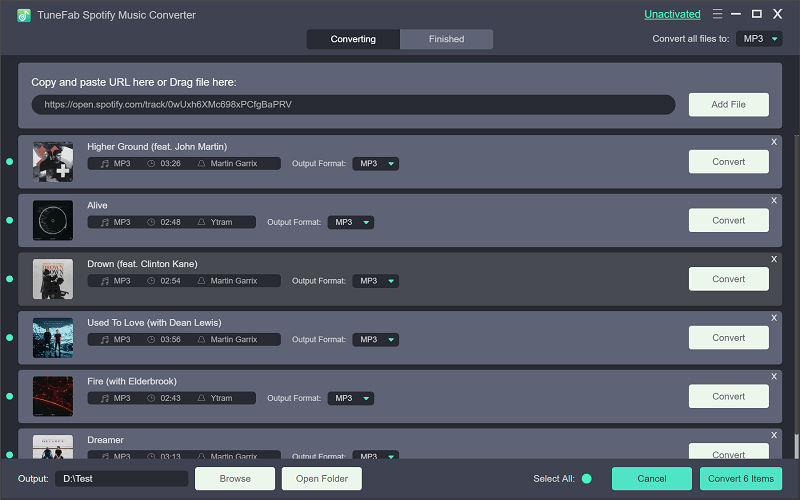Click the Convert 6 Items button

click(741, 479)
